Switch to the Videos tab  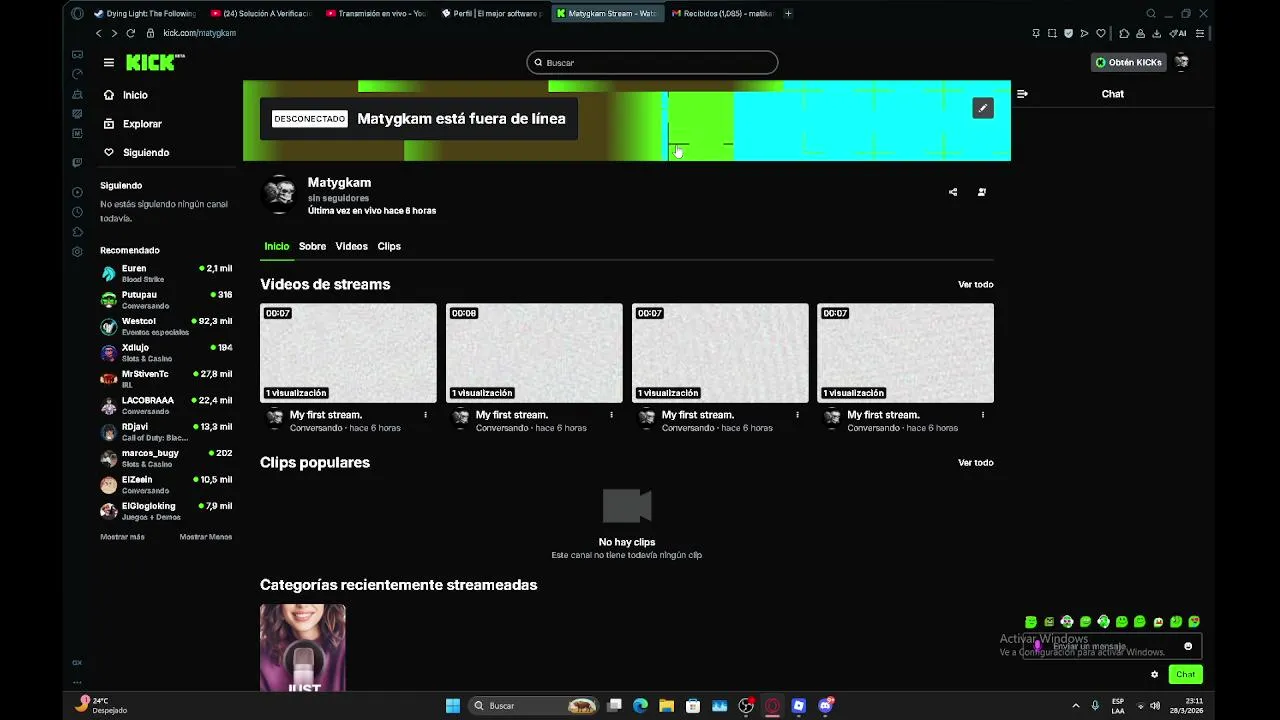pyautogui.click(x=351, y=246)
